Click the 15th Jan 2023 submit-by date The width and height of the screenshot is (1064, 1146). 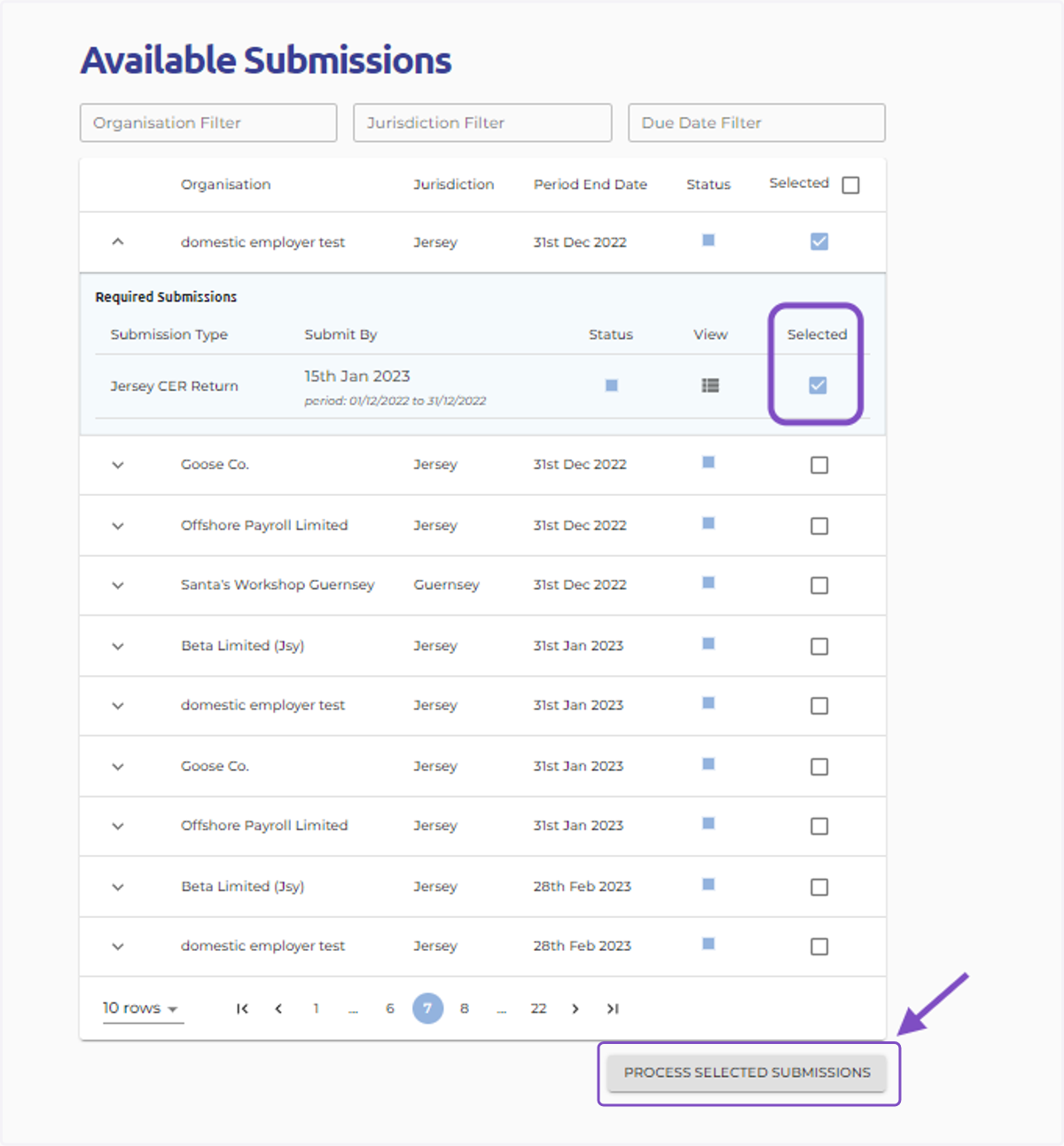tap(357, 376)
